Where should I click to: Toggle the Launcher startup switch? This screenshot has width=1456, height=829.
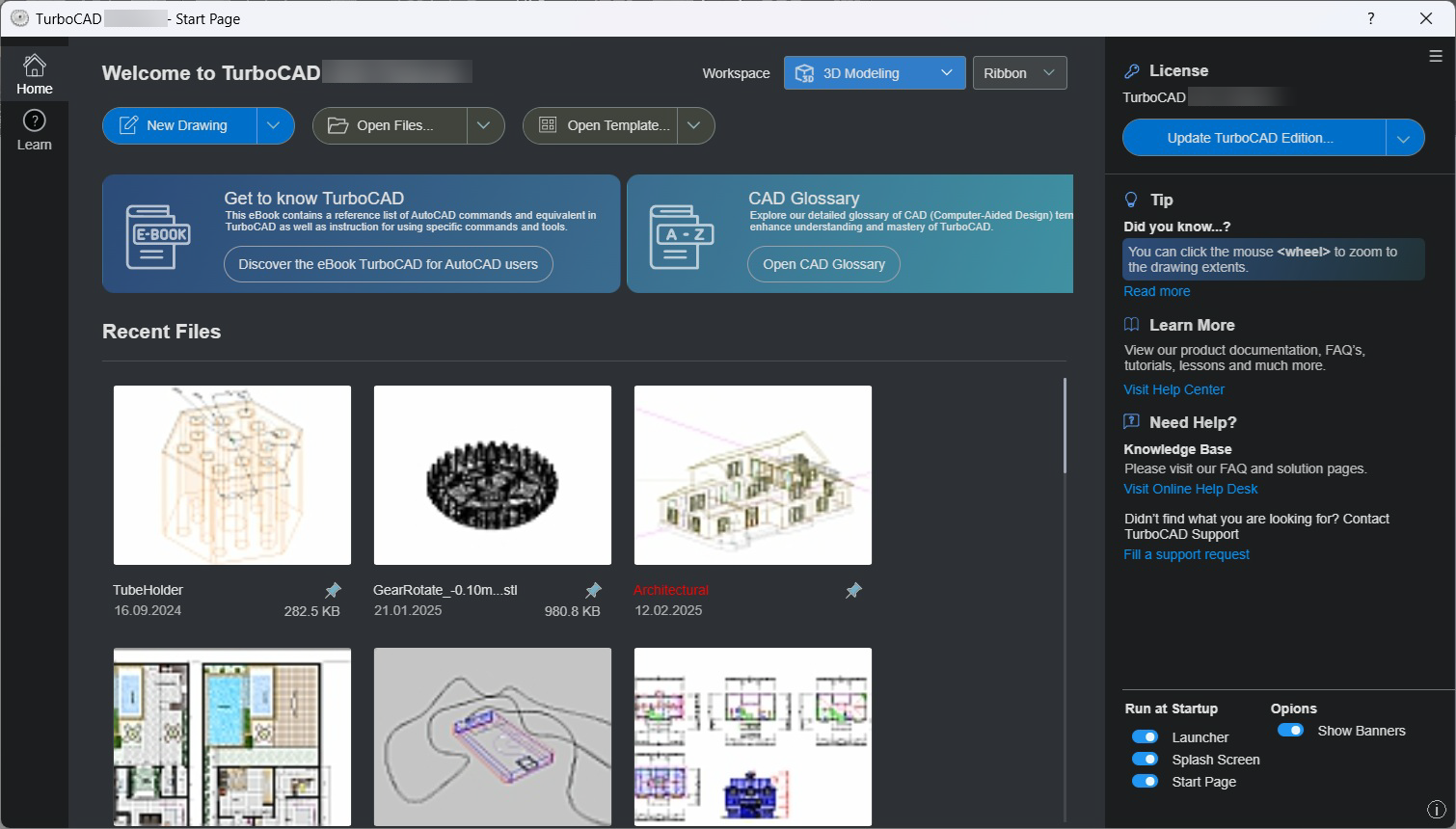[x=1145, y=736]
